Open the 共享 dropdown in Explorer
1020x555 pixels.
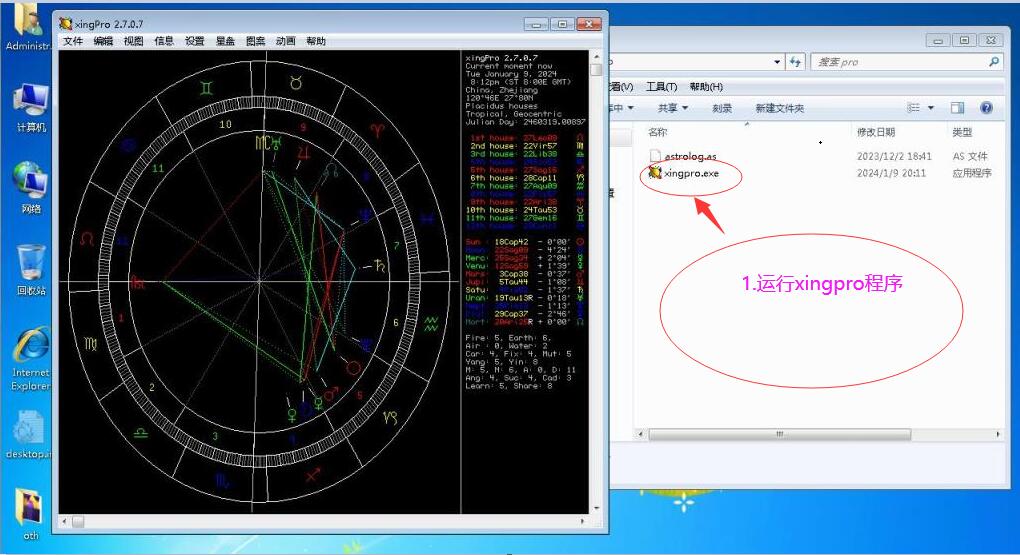pyautogui.click(x=673, y=108)
